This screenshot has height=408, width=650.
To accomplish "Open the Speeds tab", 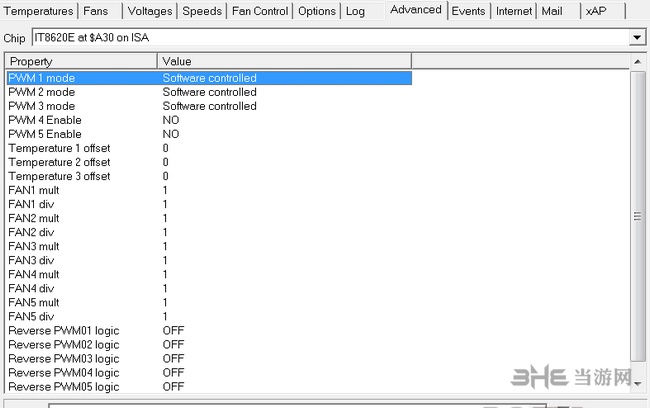I will point(202,11).
